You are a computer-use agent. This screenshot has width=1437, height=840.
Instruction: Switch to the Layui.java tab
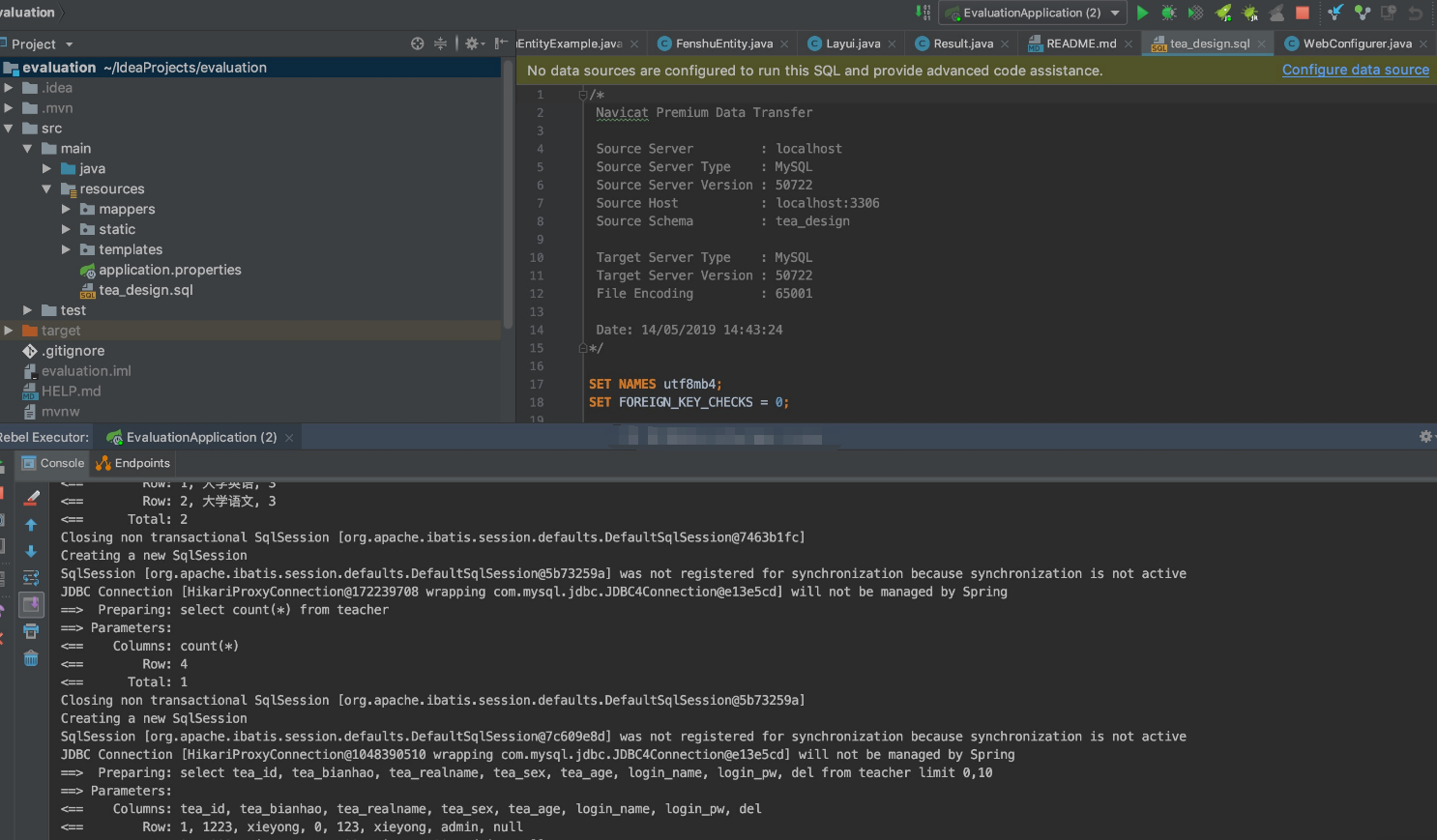click(852, 43)
